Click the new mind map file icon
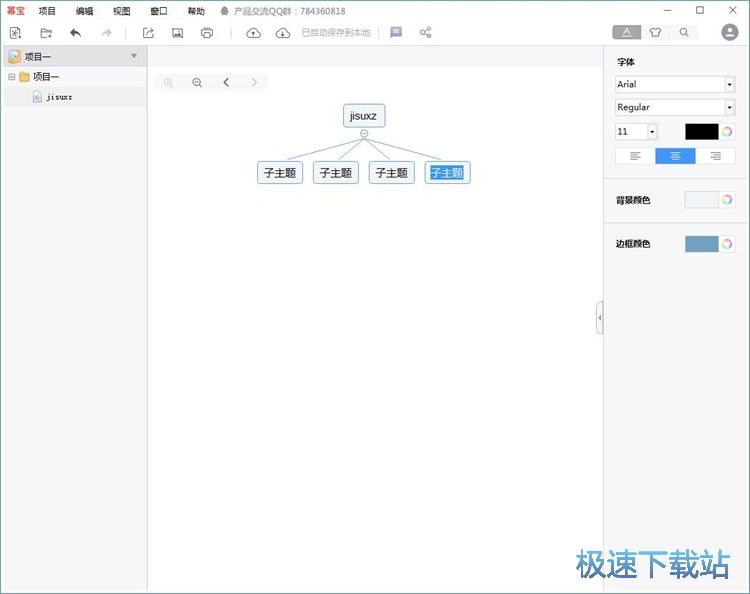The image size is (750, 594). (15, 33)
